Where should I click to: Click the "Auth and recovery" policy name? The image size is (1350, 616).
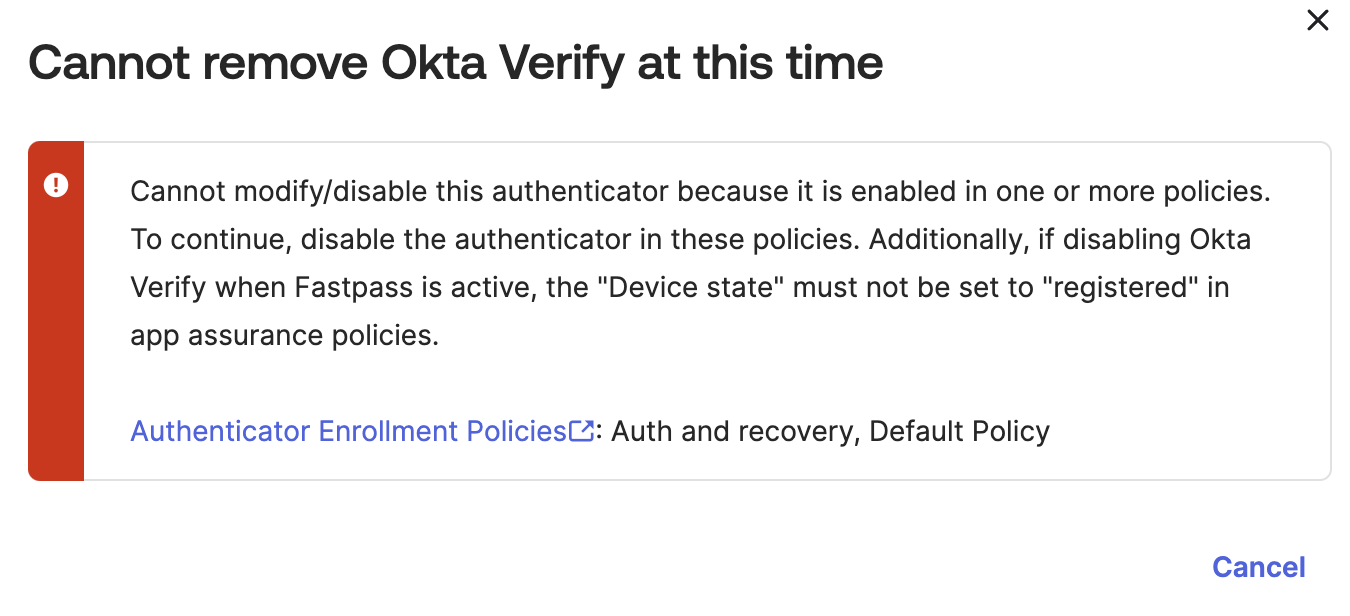[734, 431]
